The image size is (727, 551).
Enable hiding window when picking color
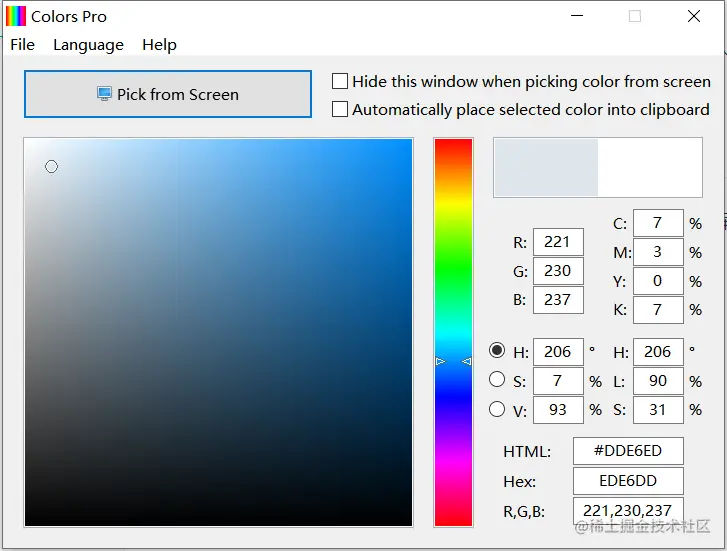click(340, 81)
